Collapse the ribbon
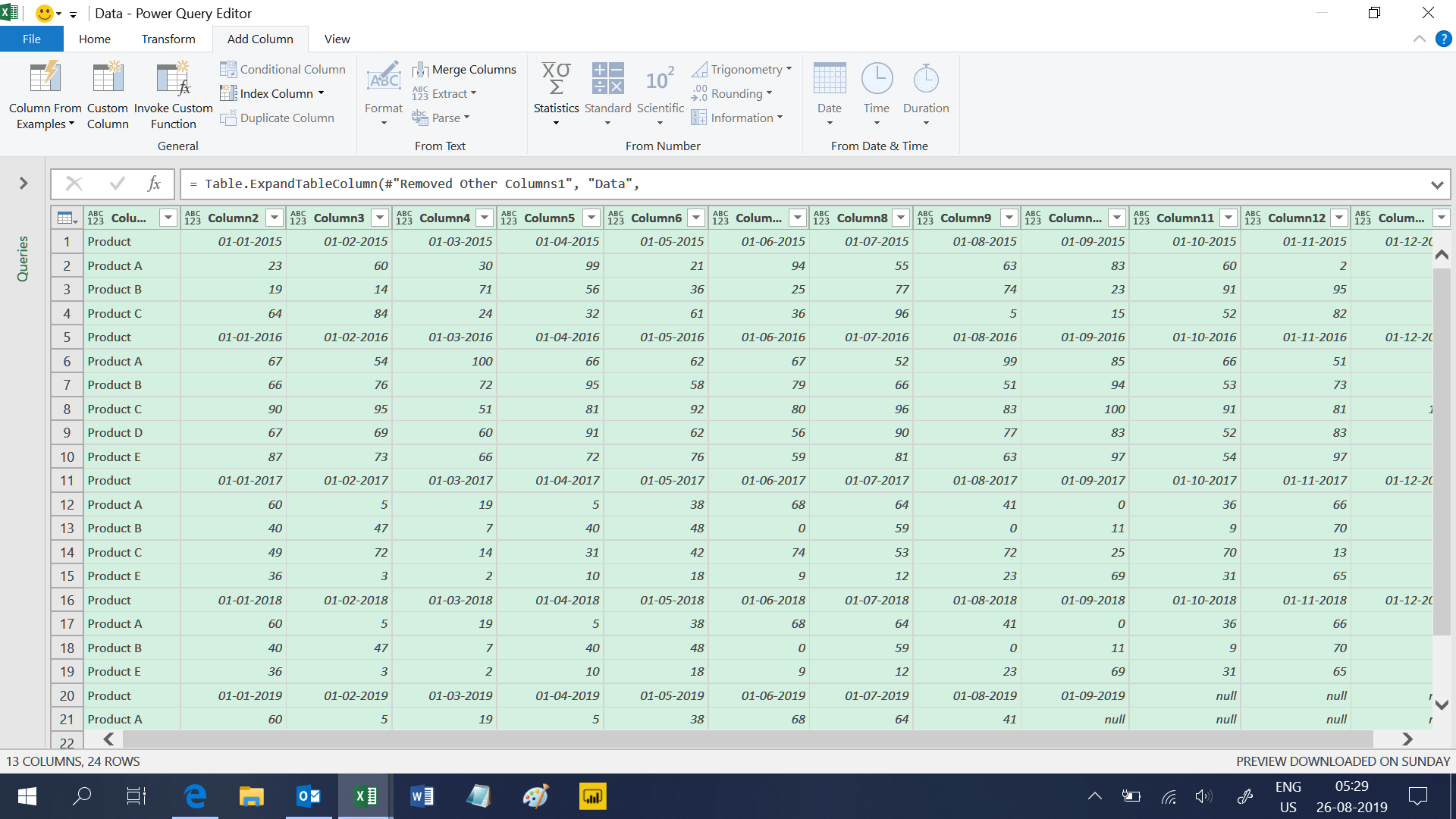Screen dimensions: 1456x819 coord(1419,39)
